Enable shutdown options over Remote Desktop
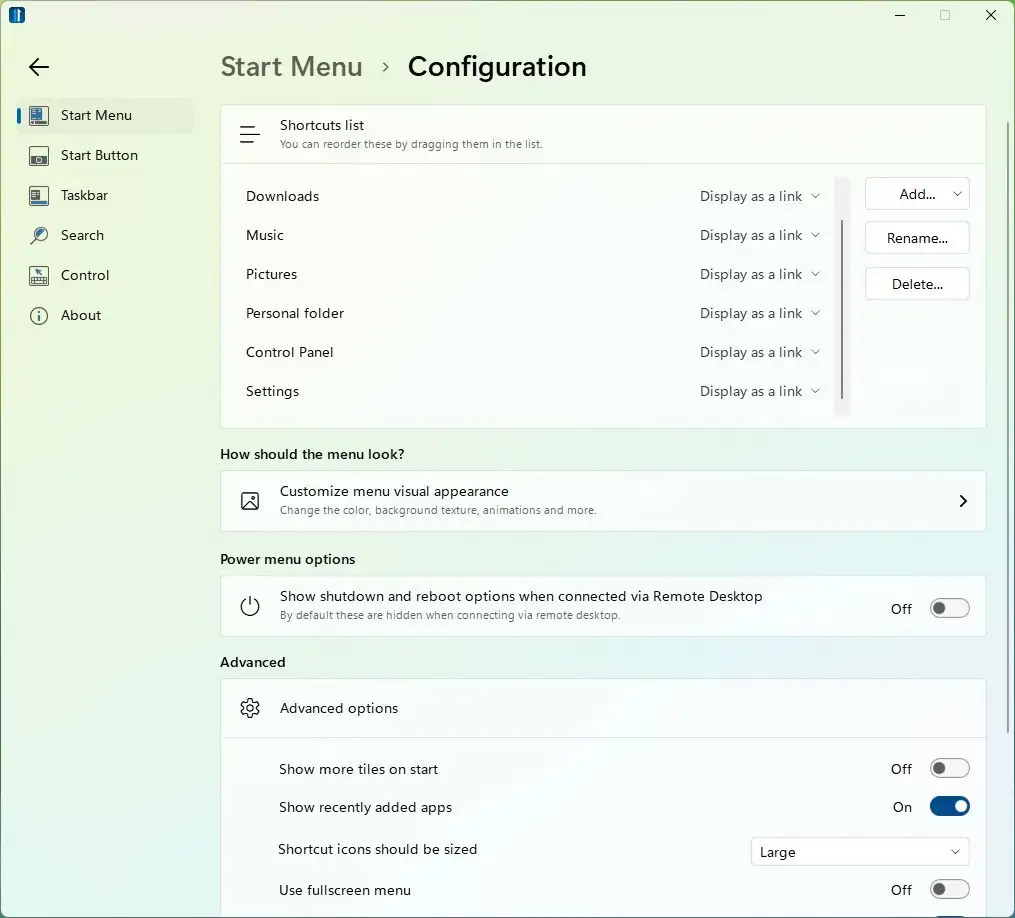Screen dimensions: 1015x918 [948, 607]
